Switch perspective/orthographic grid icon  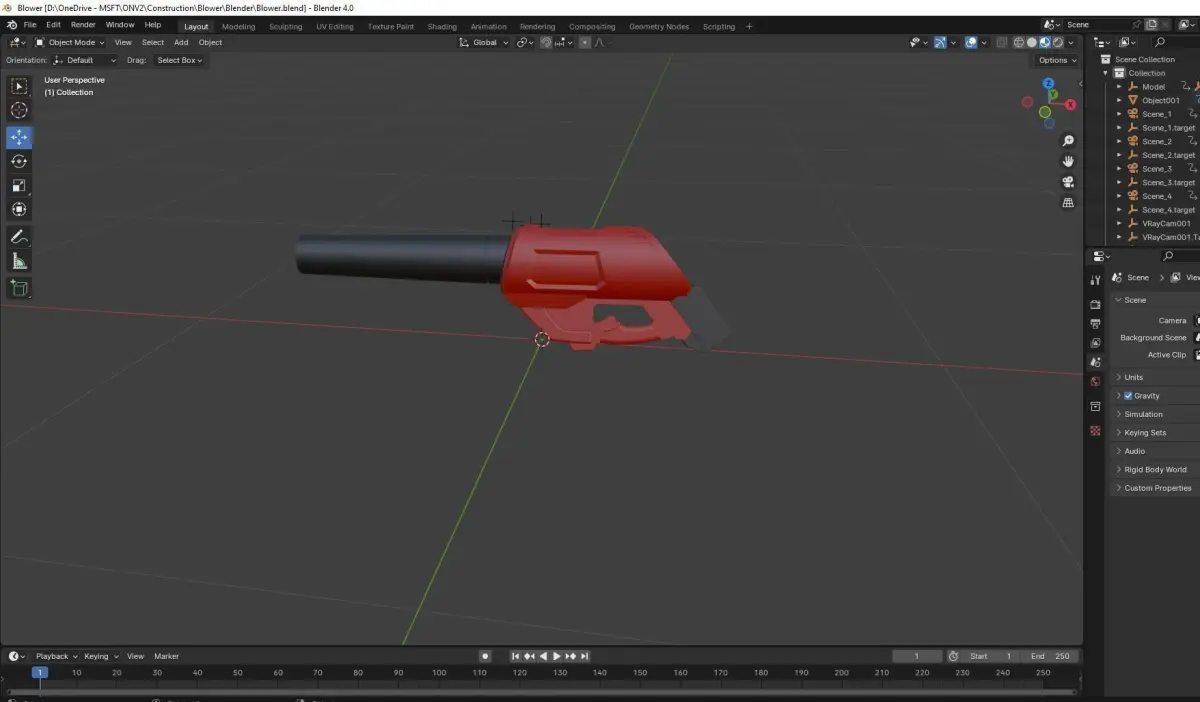1068,202
